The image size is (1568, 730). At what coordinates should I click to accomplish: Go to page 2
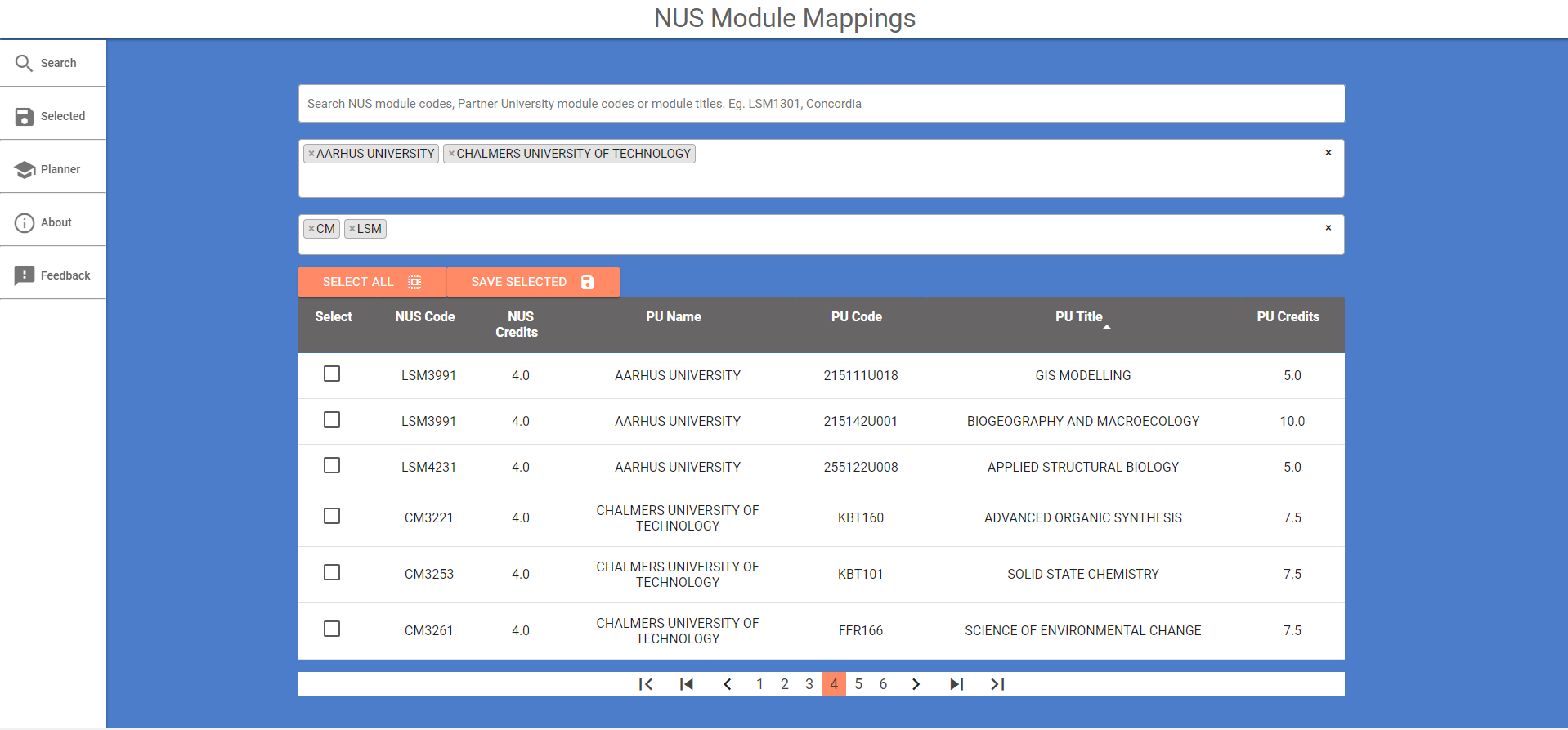785,684
